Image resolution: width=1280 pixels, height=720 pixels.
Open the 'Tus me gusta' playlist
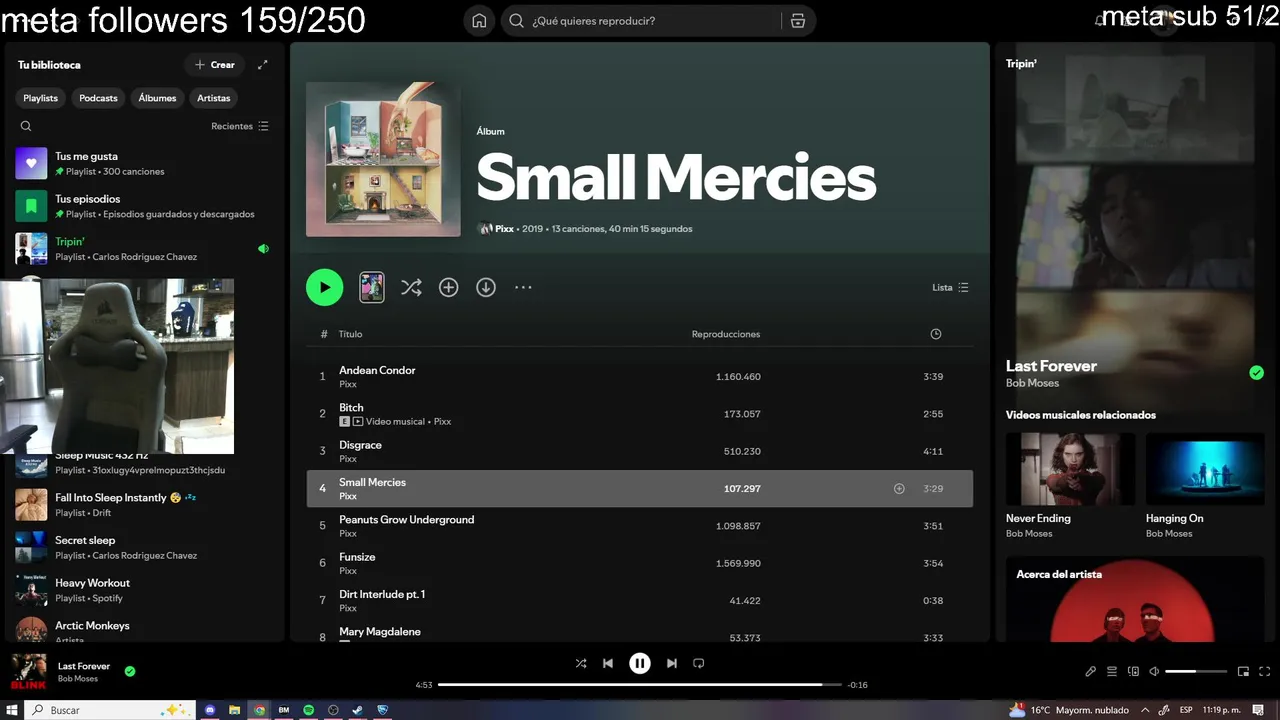142,163
